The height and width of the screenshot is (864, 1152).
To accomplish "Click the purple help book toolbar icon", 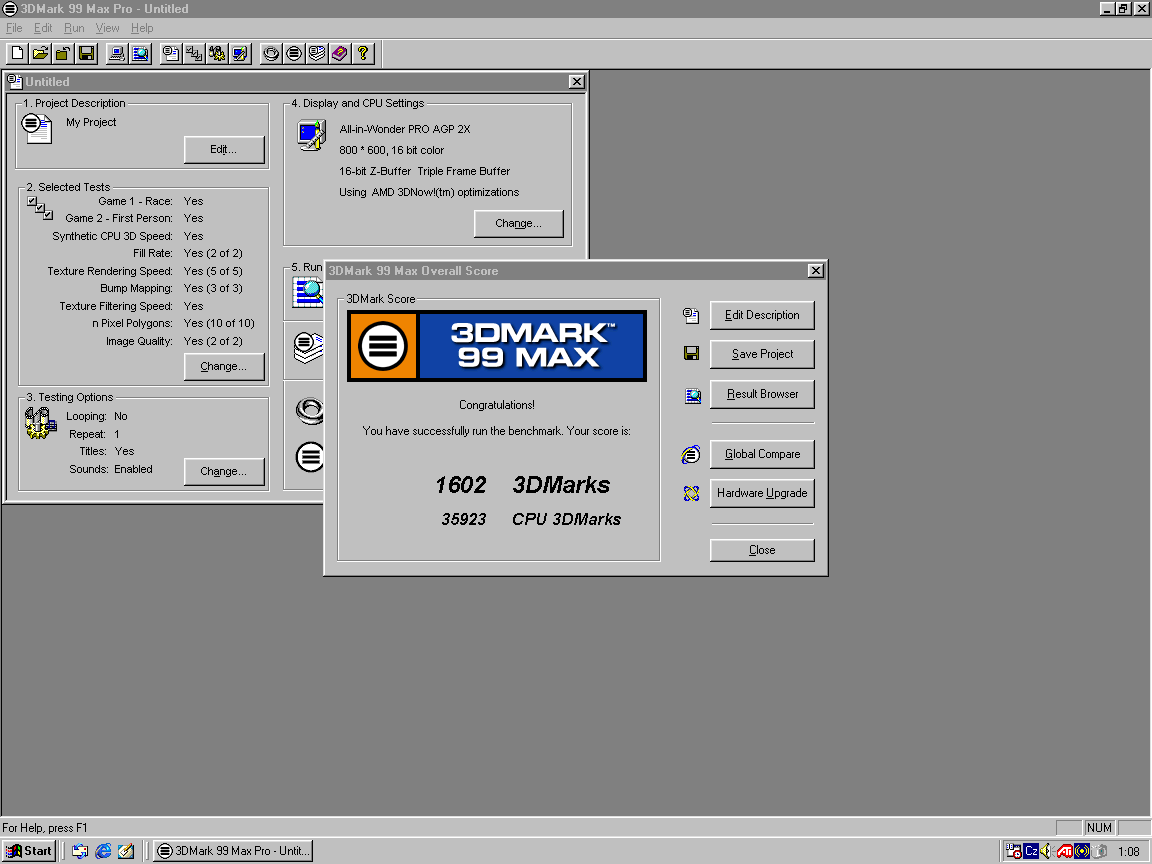I will [x=340, y=53].
